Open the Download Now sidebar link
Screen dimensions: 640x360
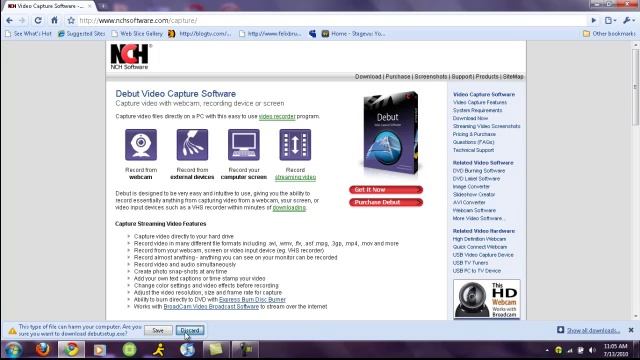470,118
